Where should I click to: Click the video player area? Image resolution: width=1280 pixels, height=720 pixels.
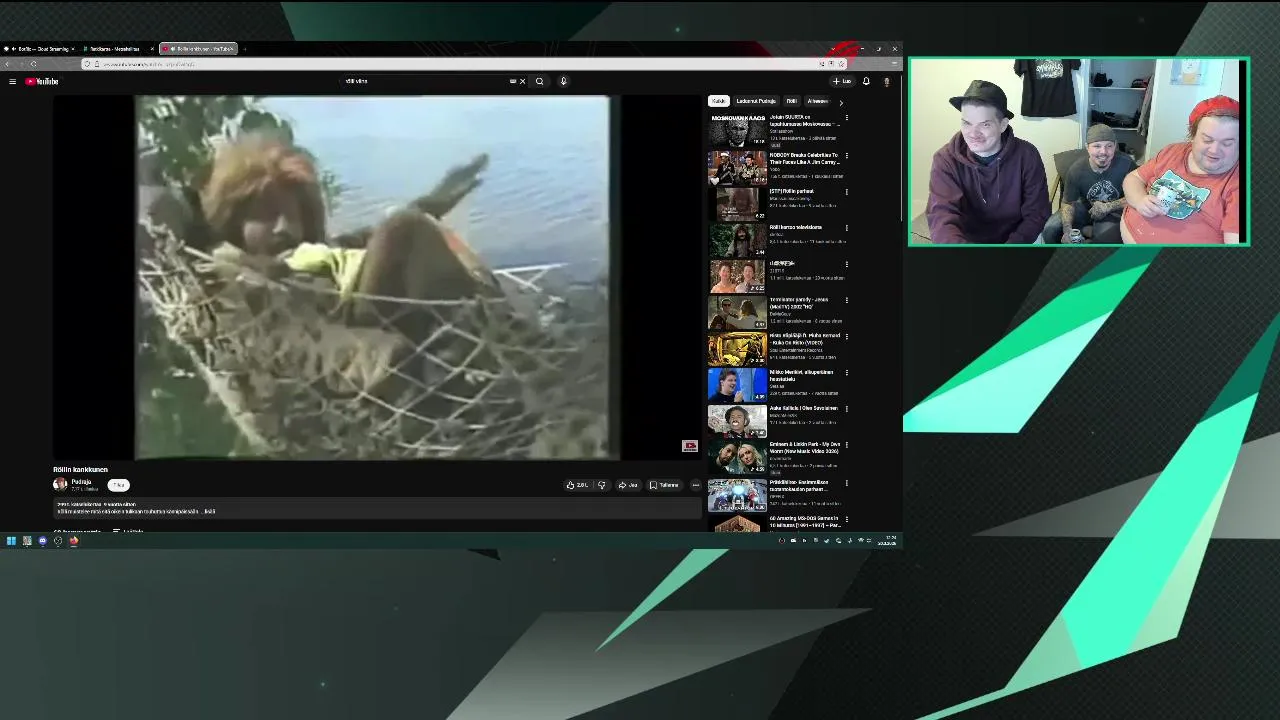(378, 277)
